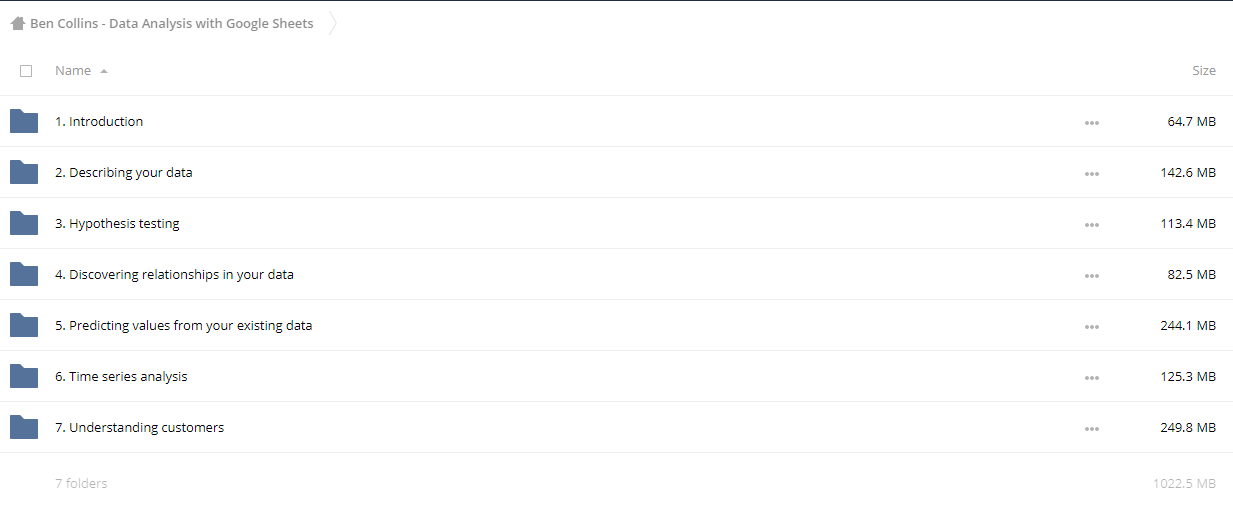Show more options for Understanding customers
The height and width of the screenshot is (522, 1233).
[1091, 429]
